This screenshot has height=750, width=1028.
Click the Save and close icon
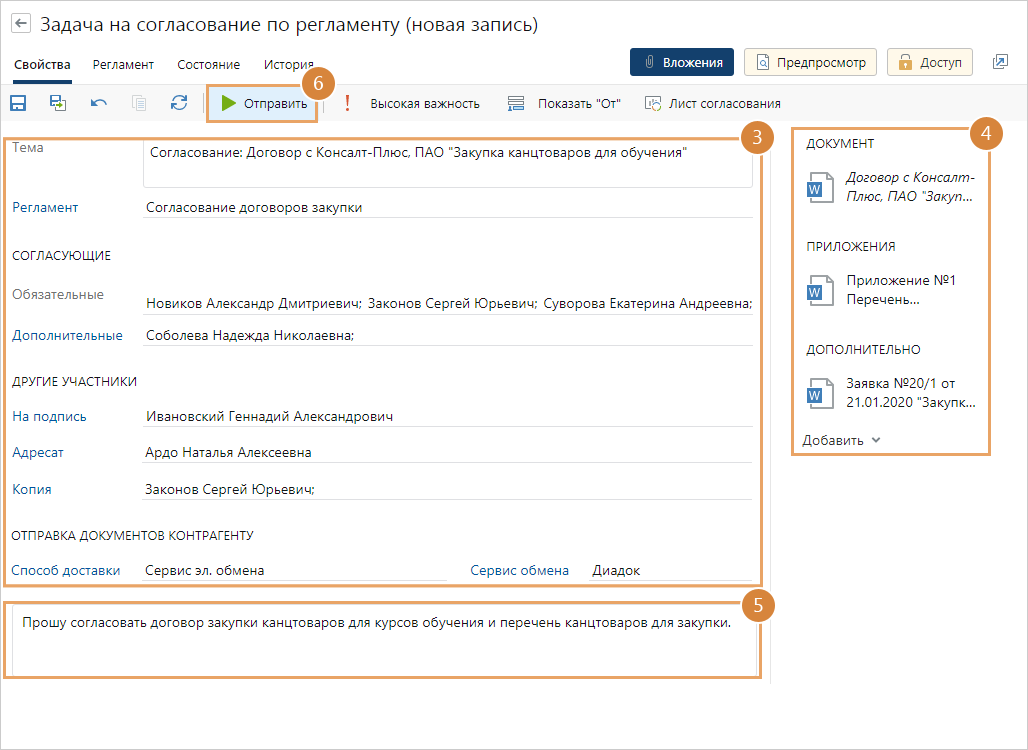pyautogui.click(x=58, y=103)
